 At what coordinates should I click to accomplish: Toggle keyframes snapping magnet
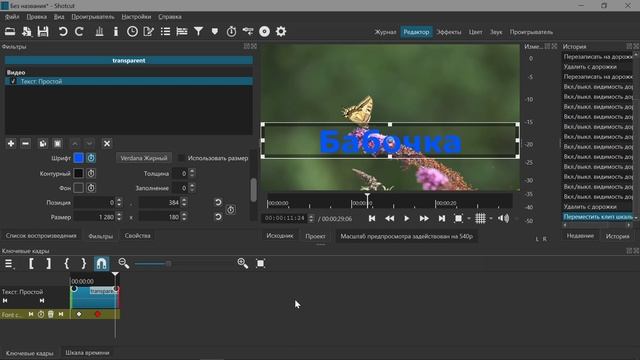pyautogui.click(x=102, y=263)
